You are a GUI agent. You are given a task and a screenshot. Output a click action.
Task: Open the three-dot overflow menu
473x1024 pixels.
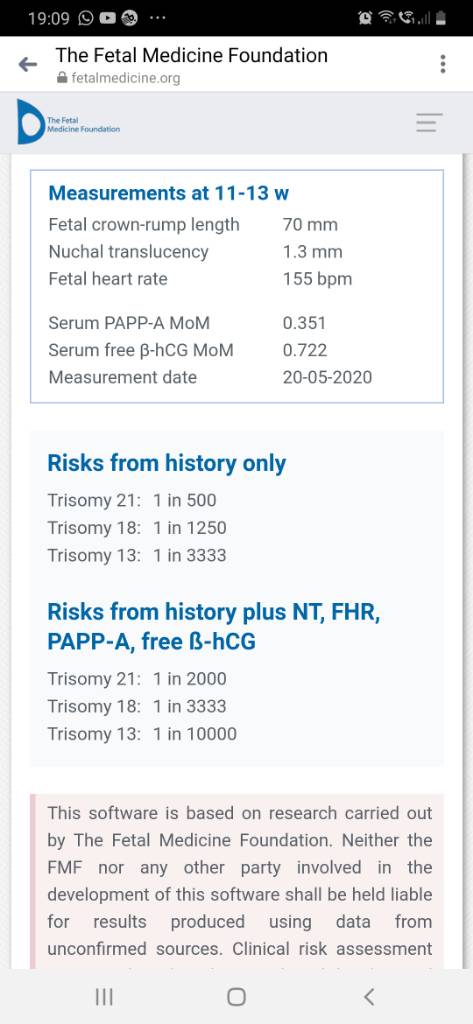[x=443, y=64]
